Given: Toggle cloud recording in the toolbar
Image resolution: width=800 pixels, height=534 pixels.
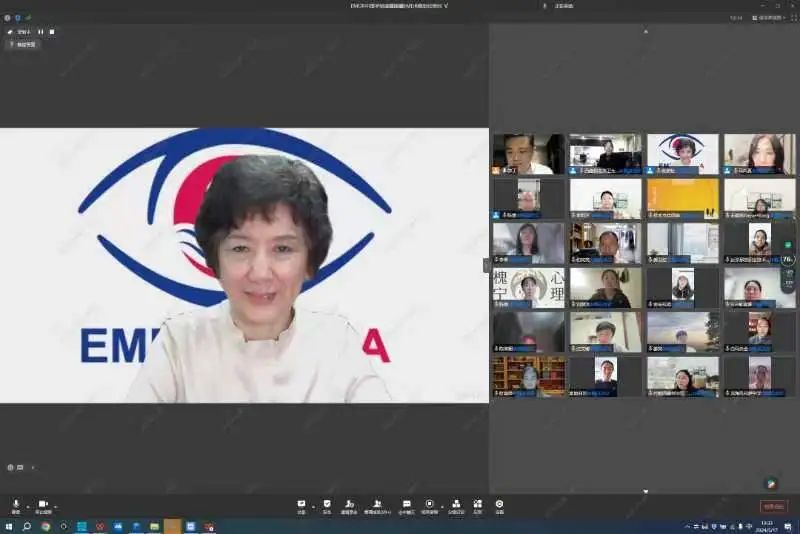Looking at the screenshot, I should pyautogui.click(x=429, y=506).
